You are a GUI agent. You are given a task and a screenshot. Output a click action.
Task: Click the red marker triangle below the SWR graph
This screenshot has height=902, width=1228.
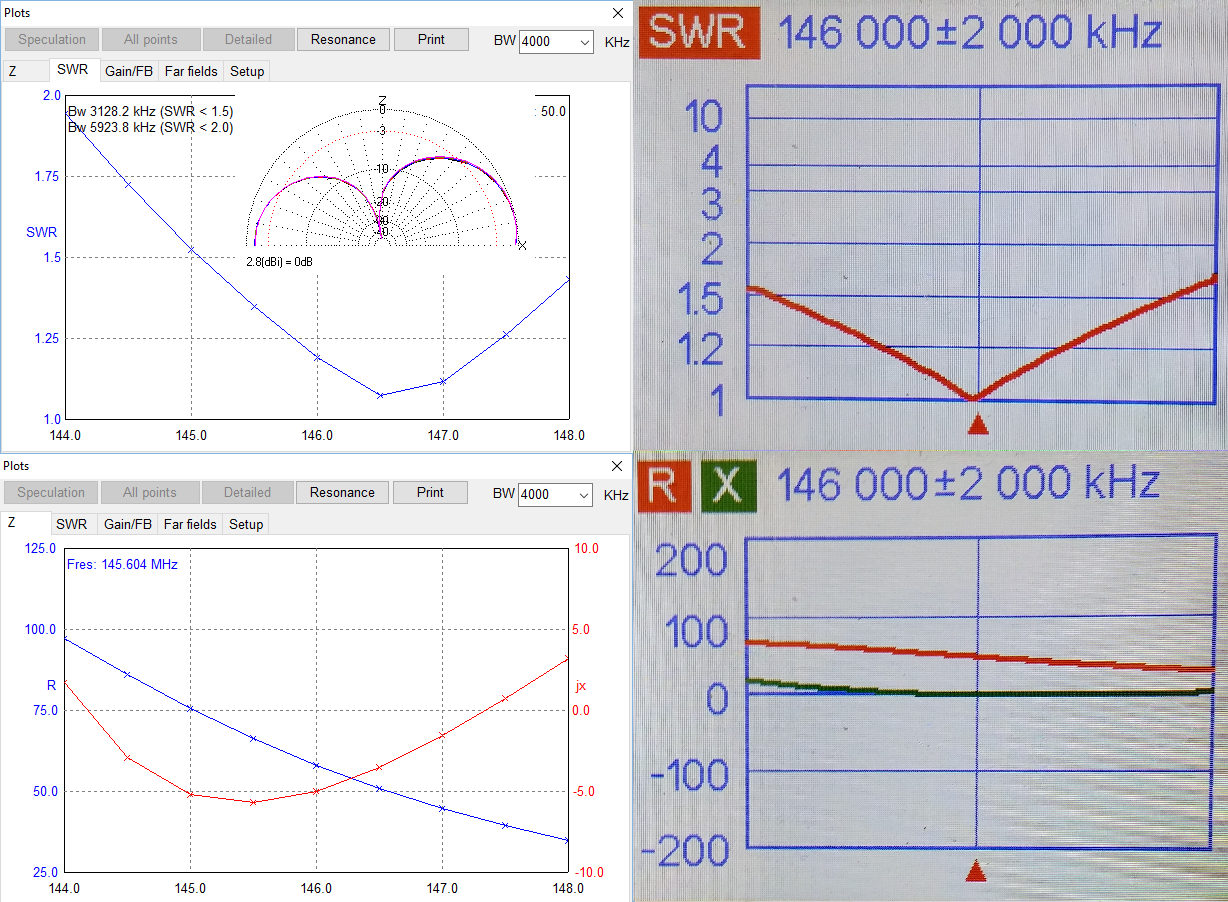[978, 426]
